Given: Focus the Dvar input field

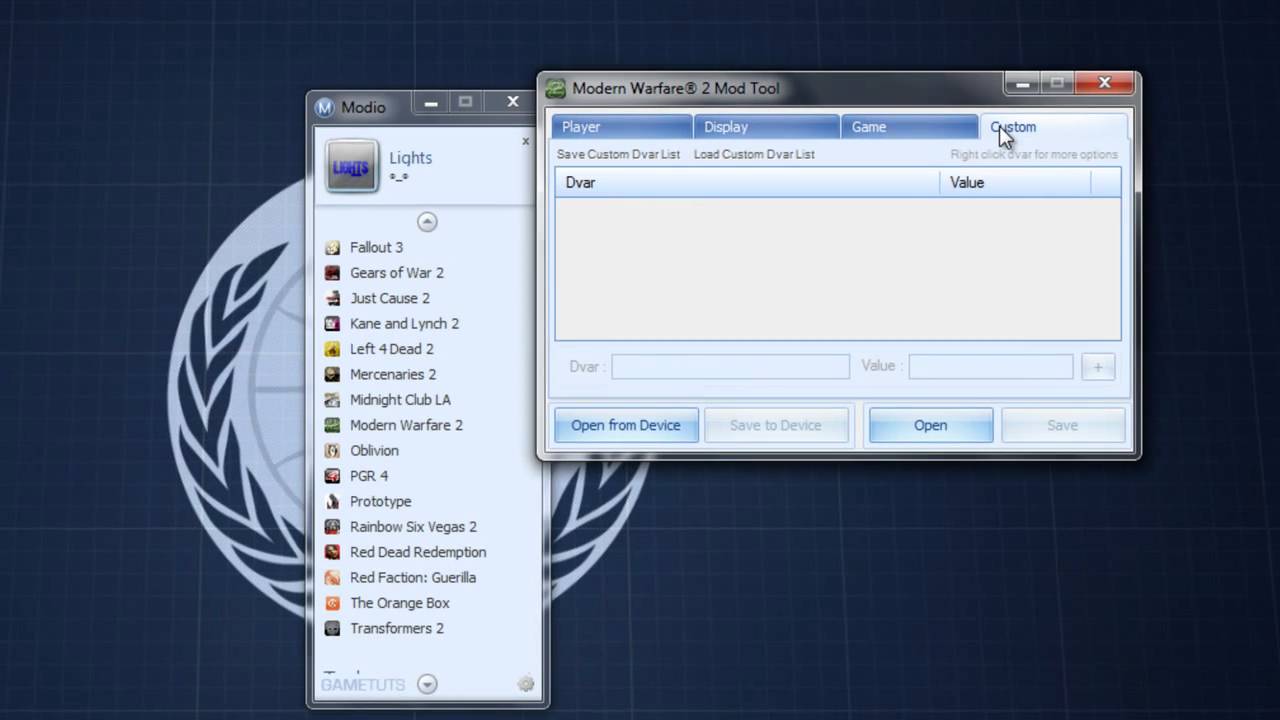Looking at the screenshot, I should 730,367.
